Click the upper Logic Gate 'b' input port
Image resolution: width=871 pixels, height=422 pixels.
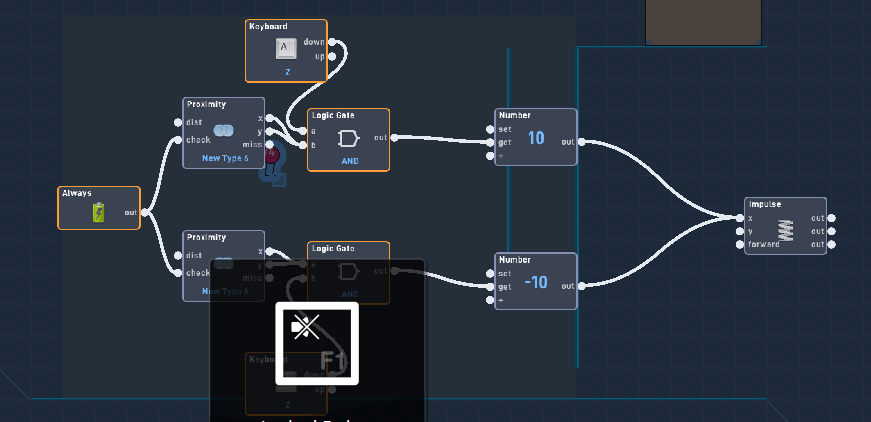(x=303, y=145)
